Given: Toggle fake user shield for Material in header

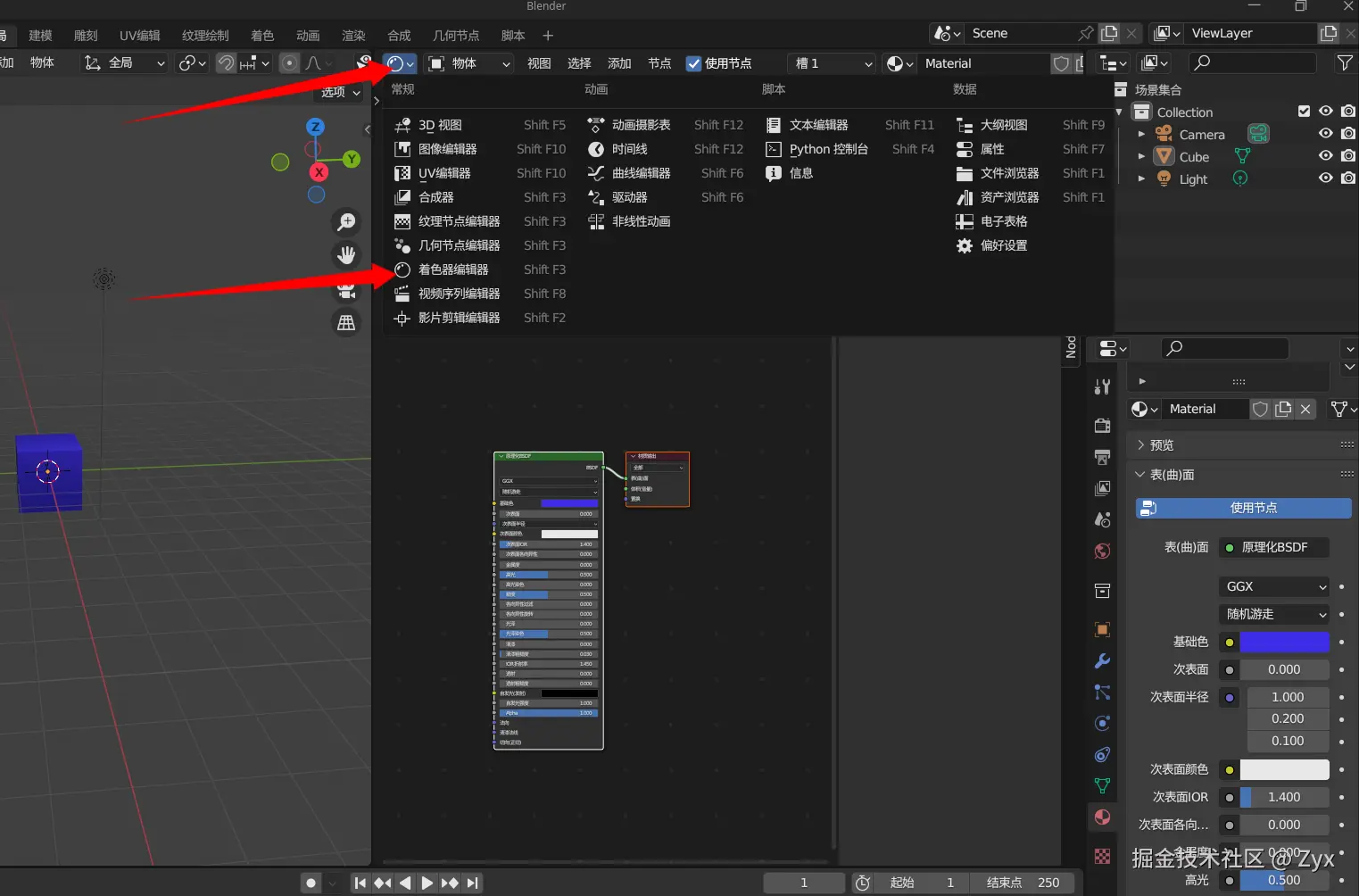Looking at the screenshot, I should point(1061,63).
